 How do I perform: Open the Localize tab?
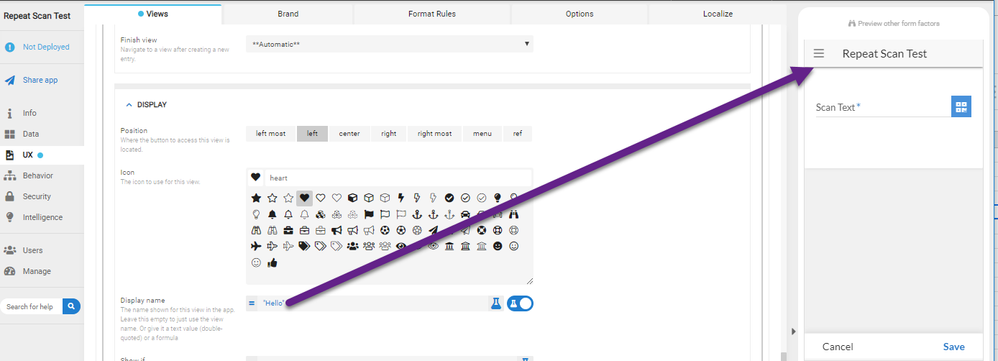718,13
